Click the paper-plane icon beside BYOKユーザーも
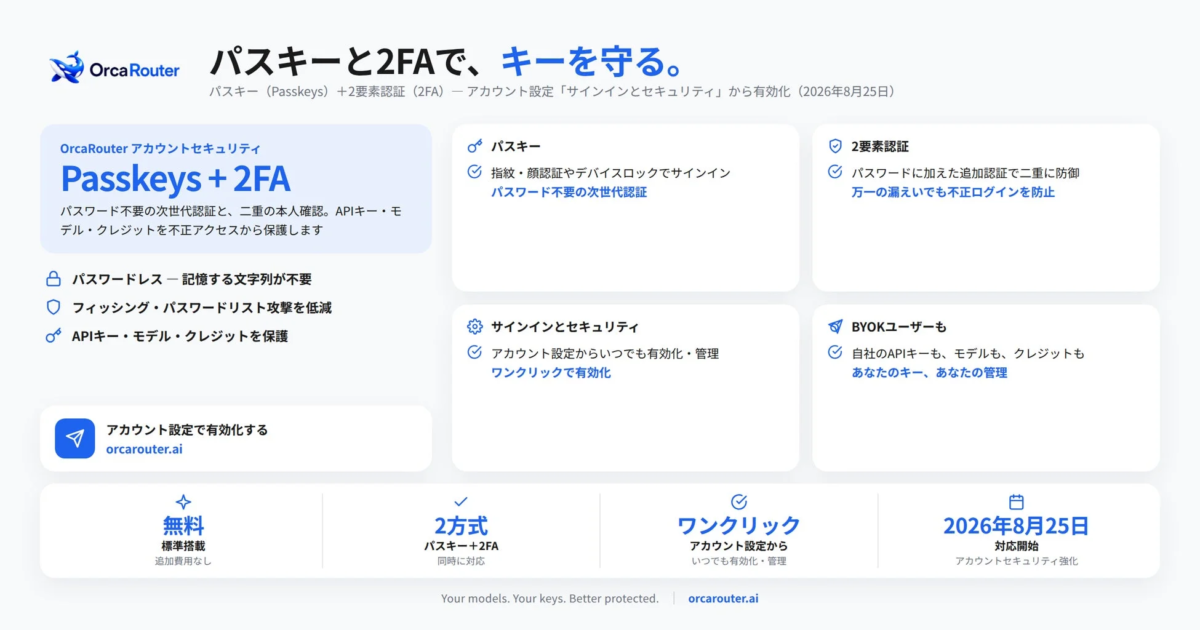The image size is (1200, 630). click(x=835, y=327)
